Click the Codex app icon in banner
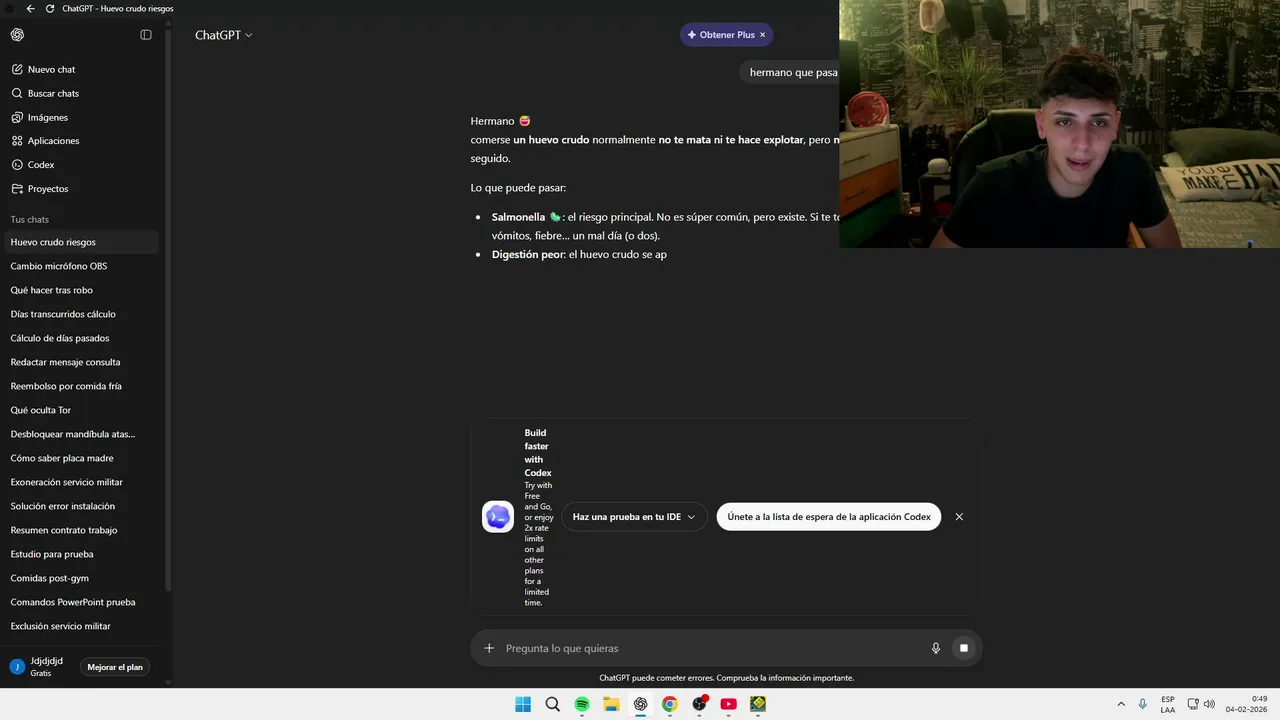Viewport: 1280px width, 720px height. coord(498,517)
